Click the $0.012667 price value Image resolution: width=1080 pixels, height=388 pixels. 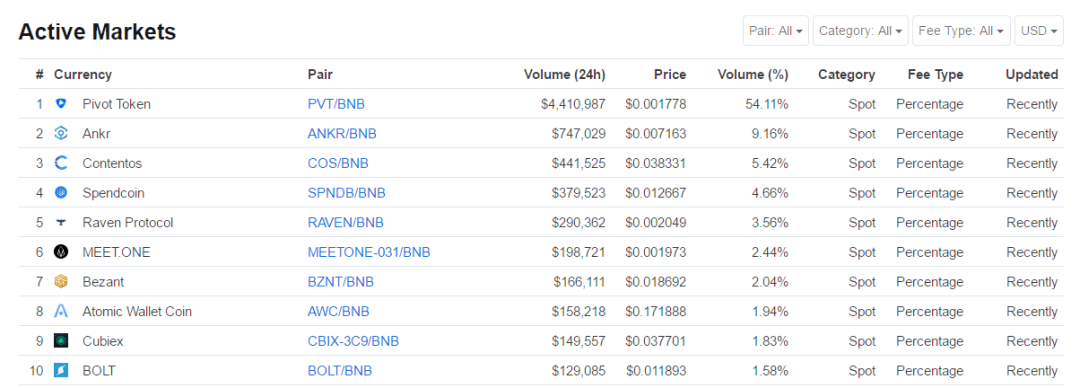(x=656, y=193)
